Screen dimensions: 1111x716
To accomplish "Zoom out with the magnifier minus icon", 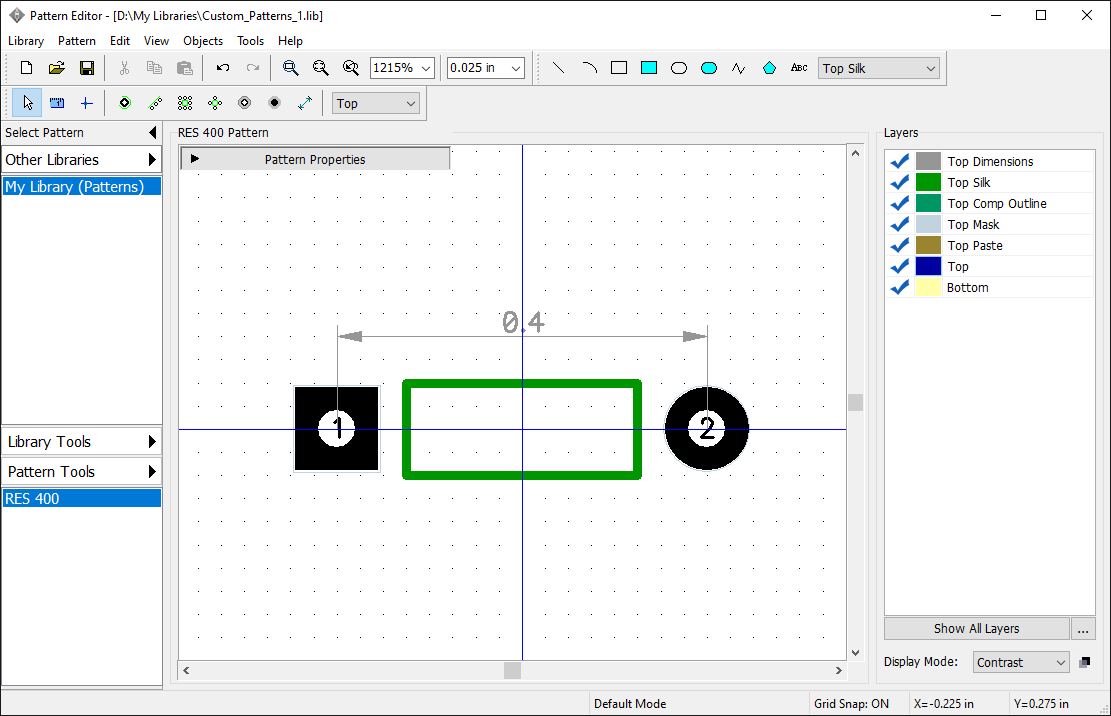I will click(x=320, y=68).
